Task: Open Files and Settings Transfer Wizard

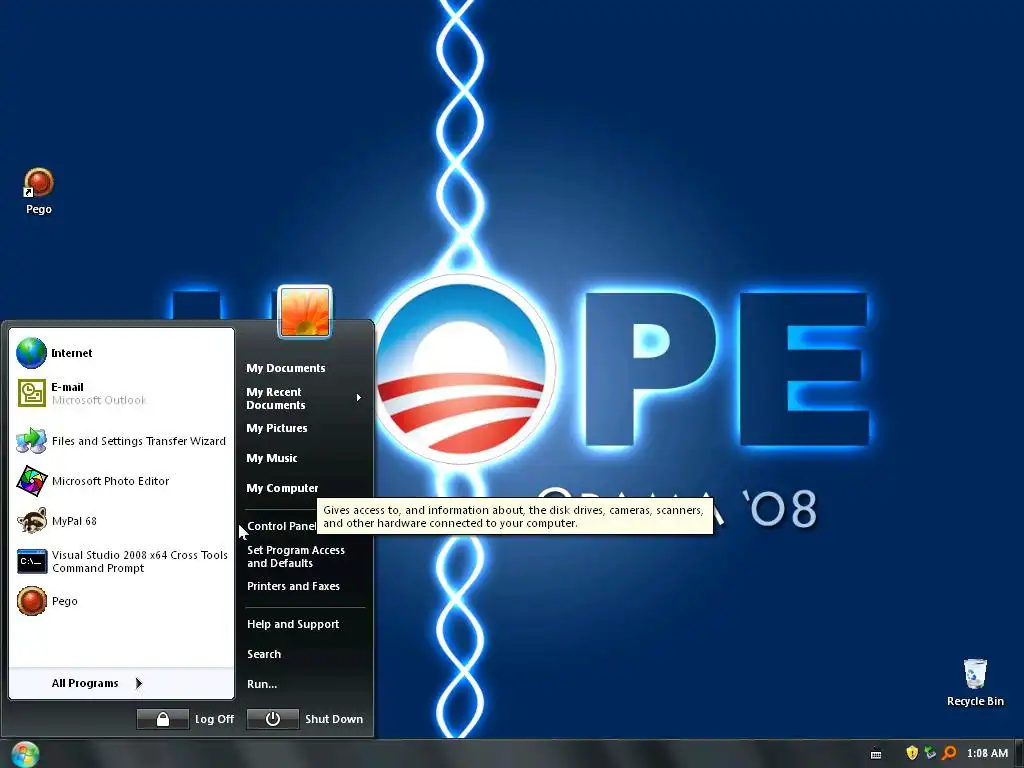Action: tap(121, 441)
